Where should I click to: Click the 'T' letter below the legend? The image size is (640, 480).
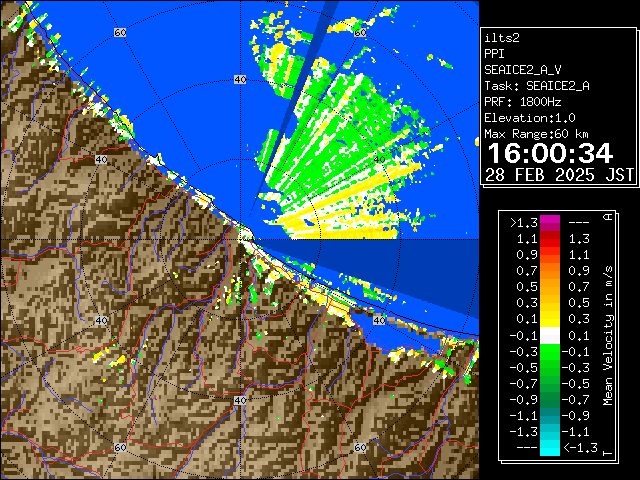608,453
